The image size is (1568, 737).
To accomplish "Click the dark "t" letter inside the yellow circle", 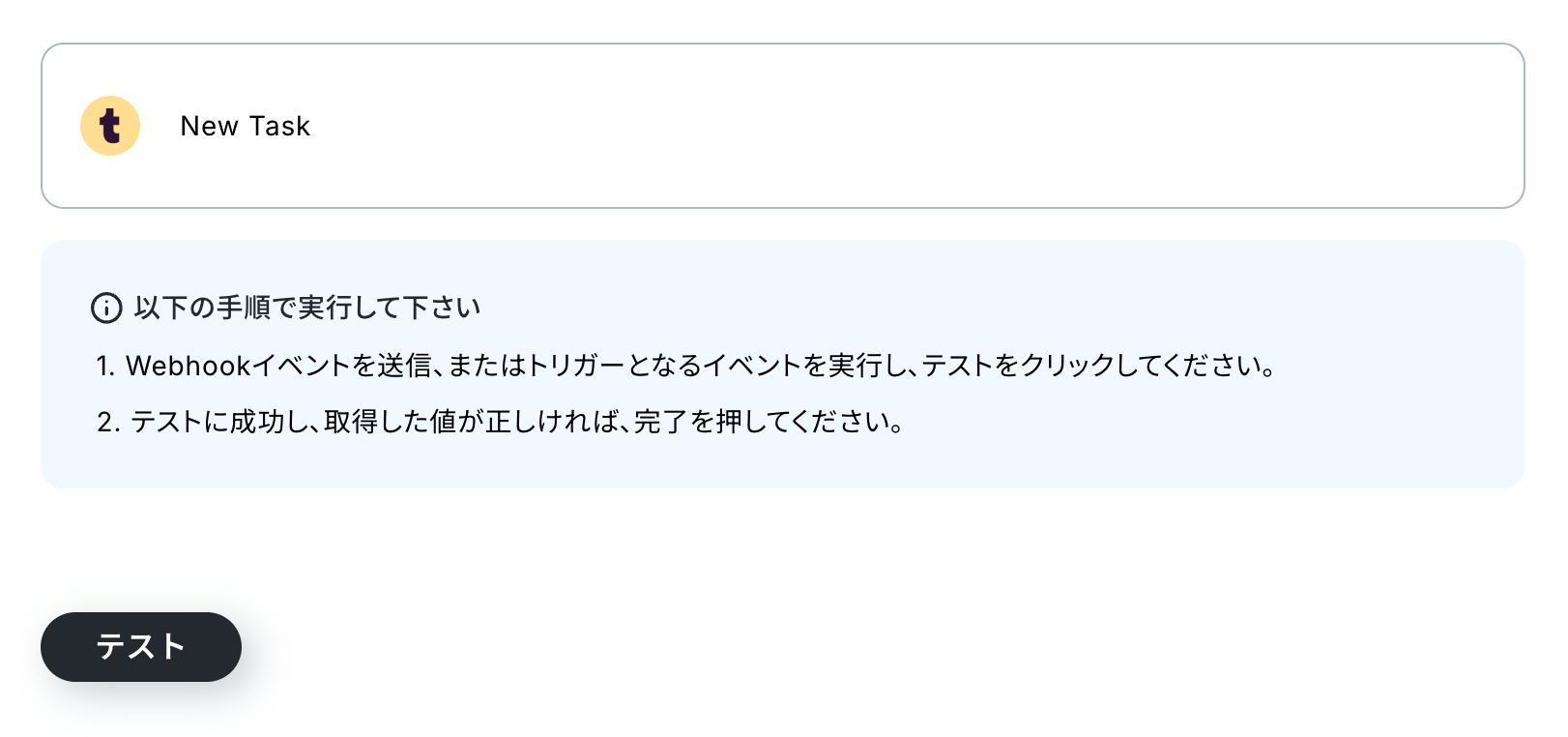I will pos(110,126).
